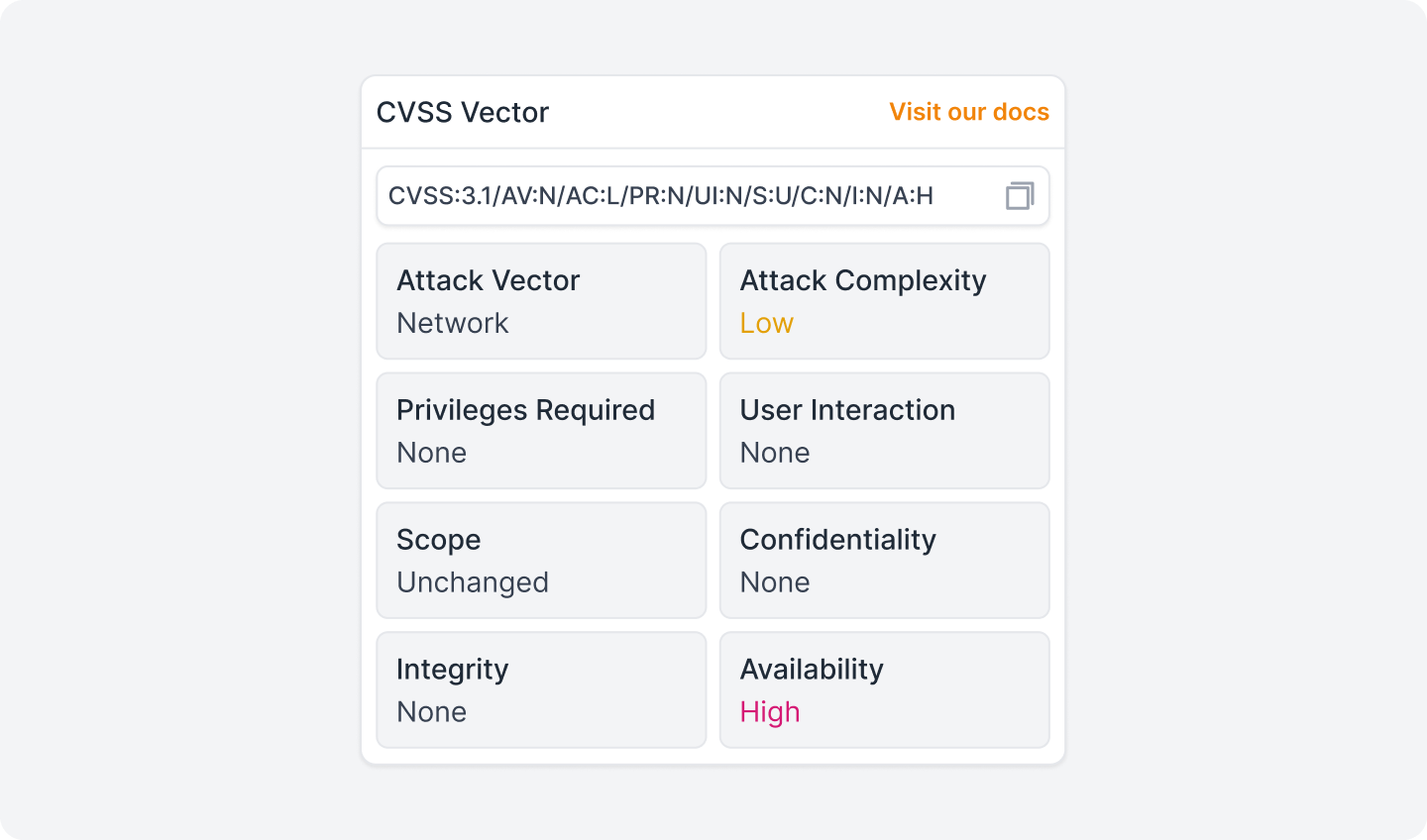Select the User Interaction card
This screenshot has height=840, width=1427.
coord(884,431)
